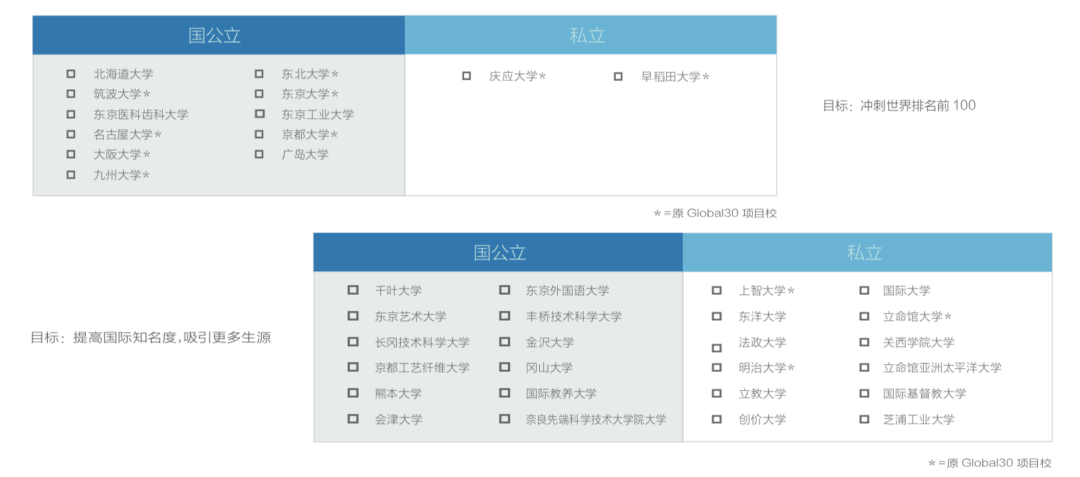Select 京都工艺纤维大学 text
The height and width of the screenshot is (477, 1080).
point(422,368)
